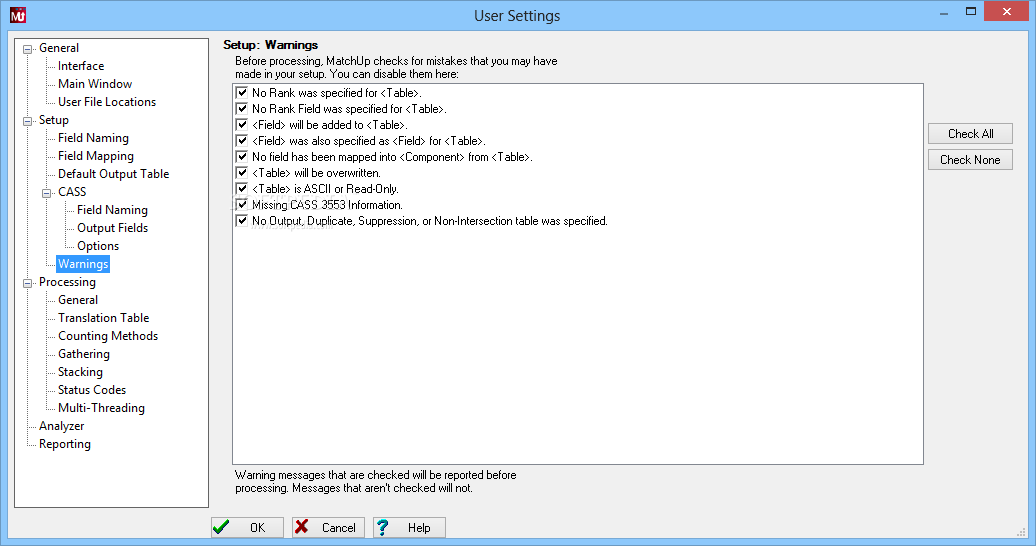The width and height of the screenshot is (1036, 546).
Task: Open Output Fields under CASS
Action: click(112, 228)
